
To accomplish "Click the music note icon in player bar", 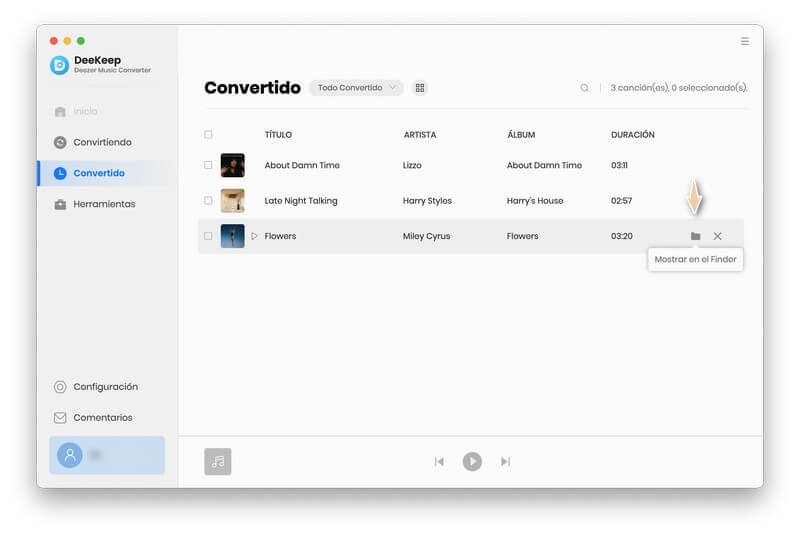I will (x=218, y=461).
